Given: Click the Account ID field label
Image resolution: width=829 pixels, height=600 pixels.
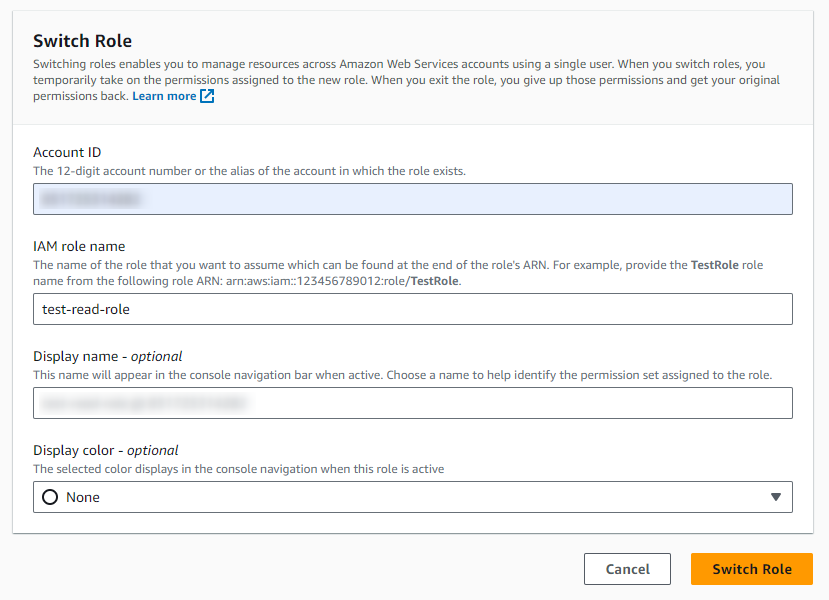Looking at the screenshot, I should [x=67, y=152].
